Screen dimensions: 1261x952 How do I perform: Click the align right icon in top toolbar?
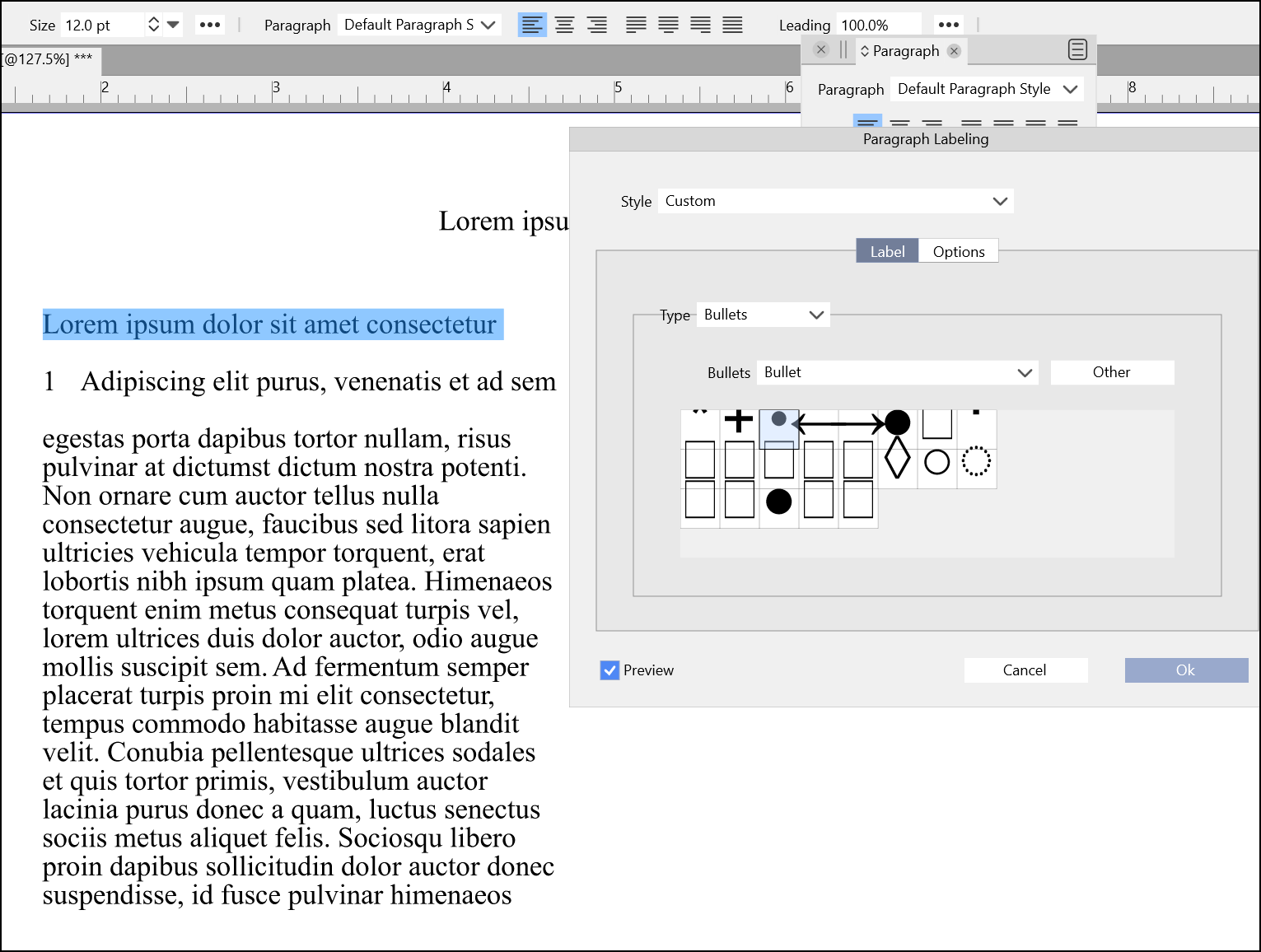(597, 25)
